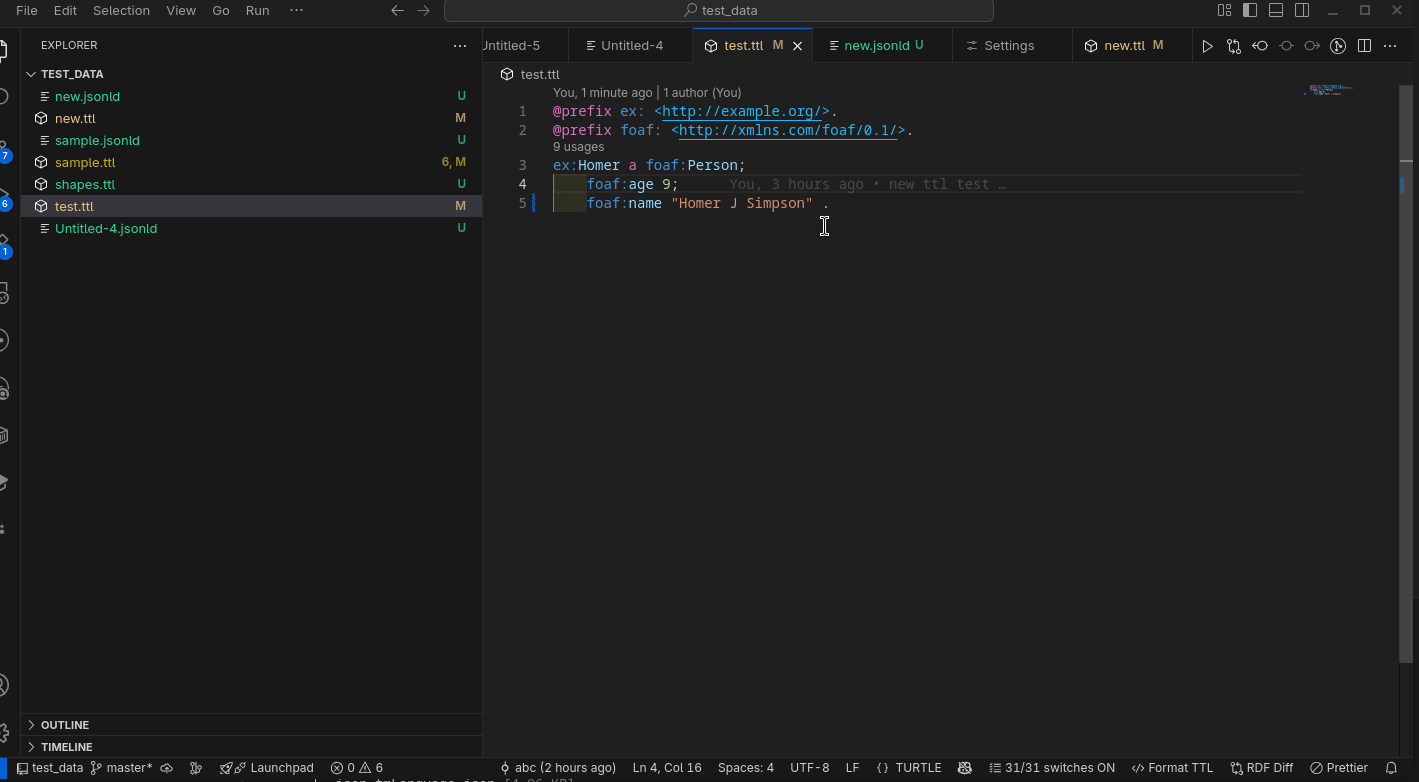Click the Copilot icon in the status bar
Screen dimensions: 1419x782
click(964, 767)
